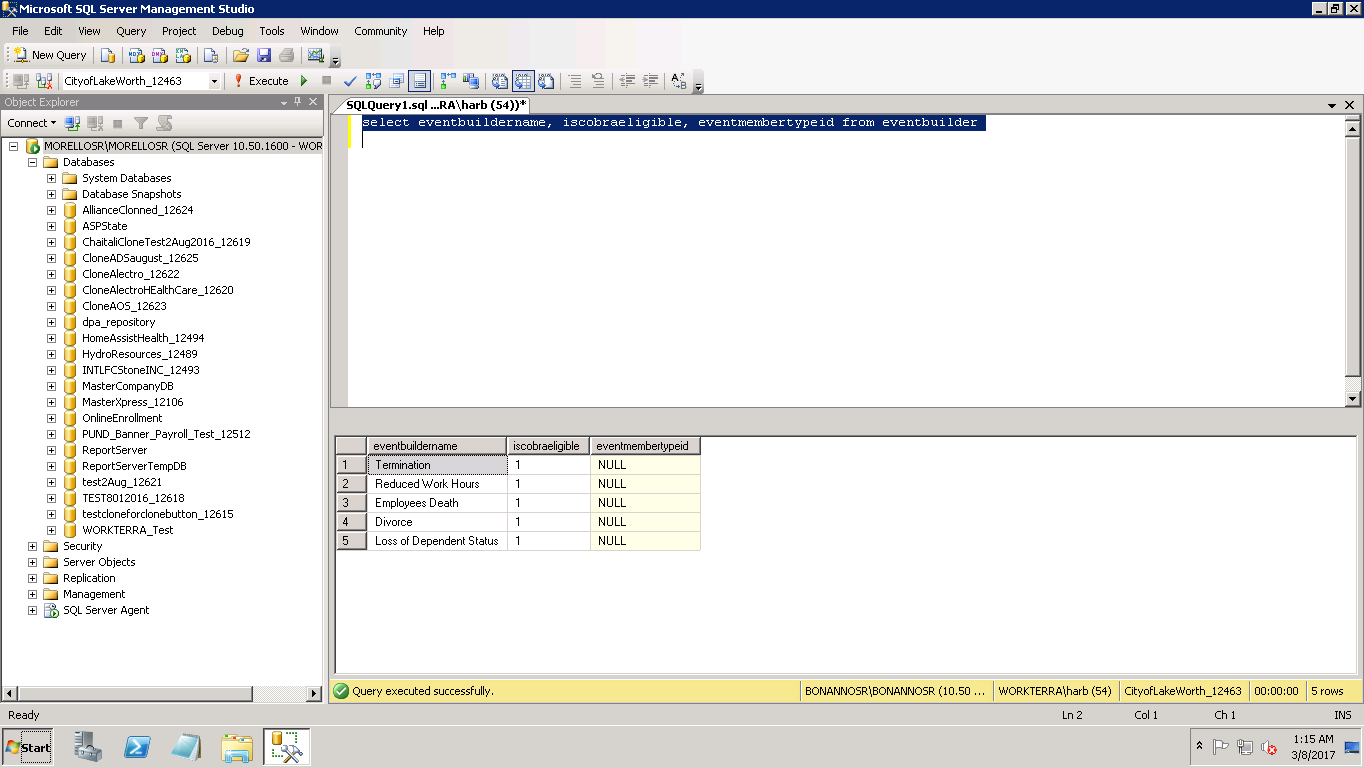Collapse the Databases folder
Screen dimensions: 1364x768
[x=32, y=162]
